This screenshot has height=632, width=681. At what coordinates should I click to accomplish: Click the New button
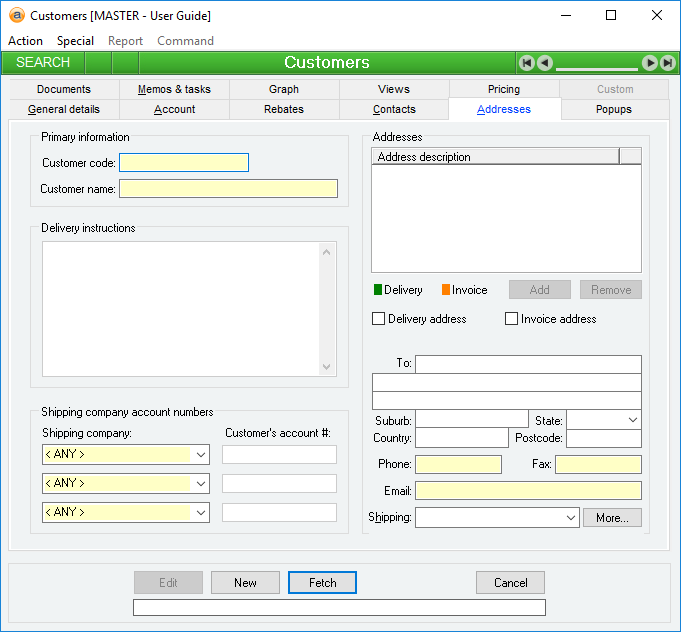(245, 583)
